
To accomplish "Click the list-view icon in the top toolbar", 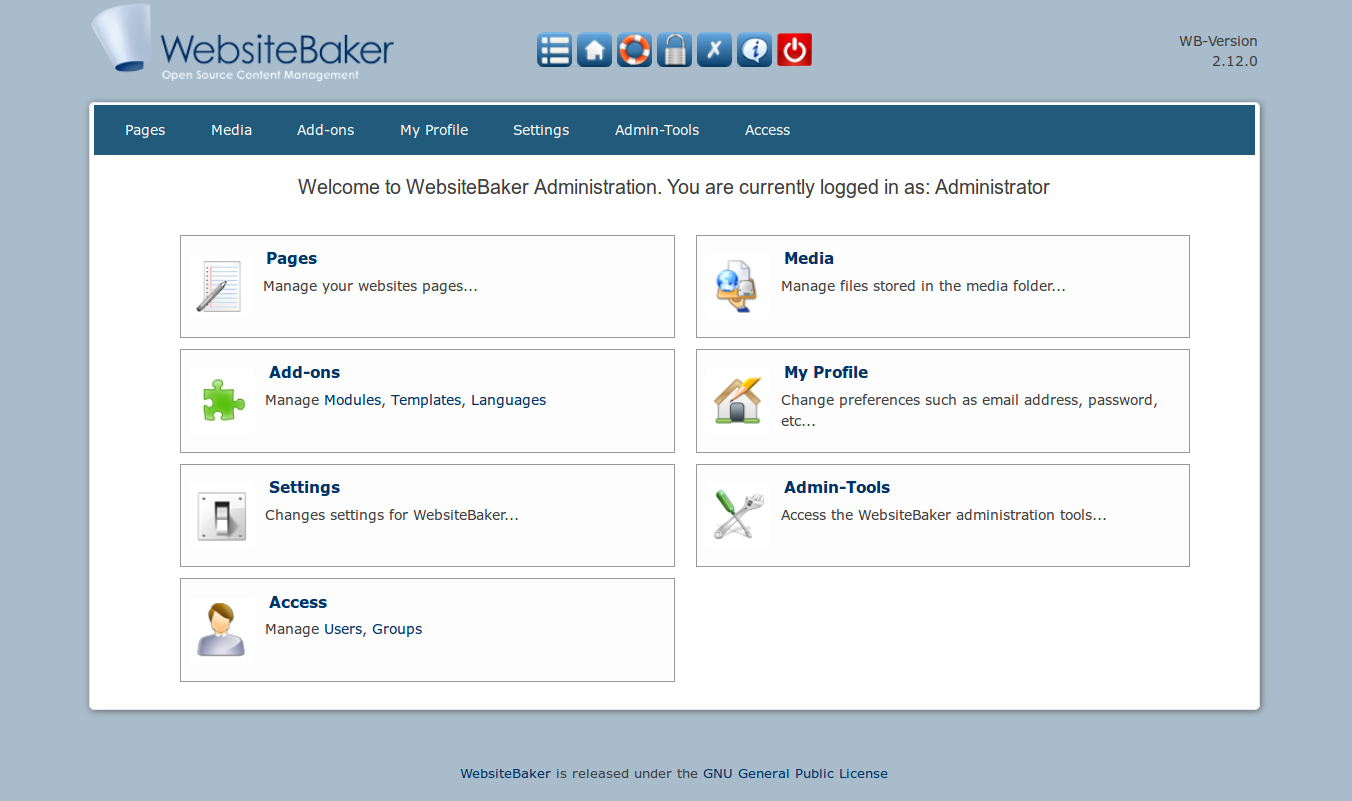I will click(554, 50).
